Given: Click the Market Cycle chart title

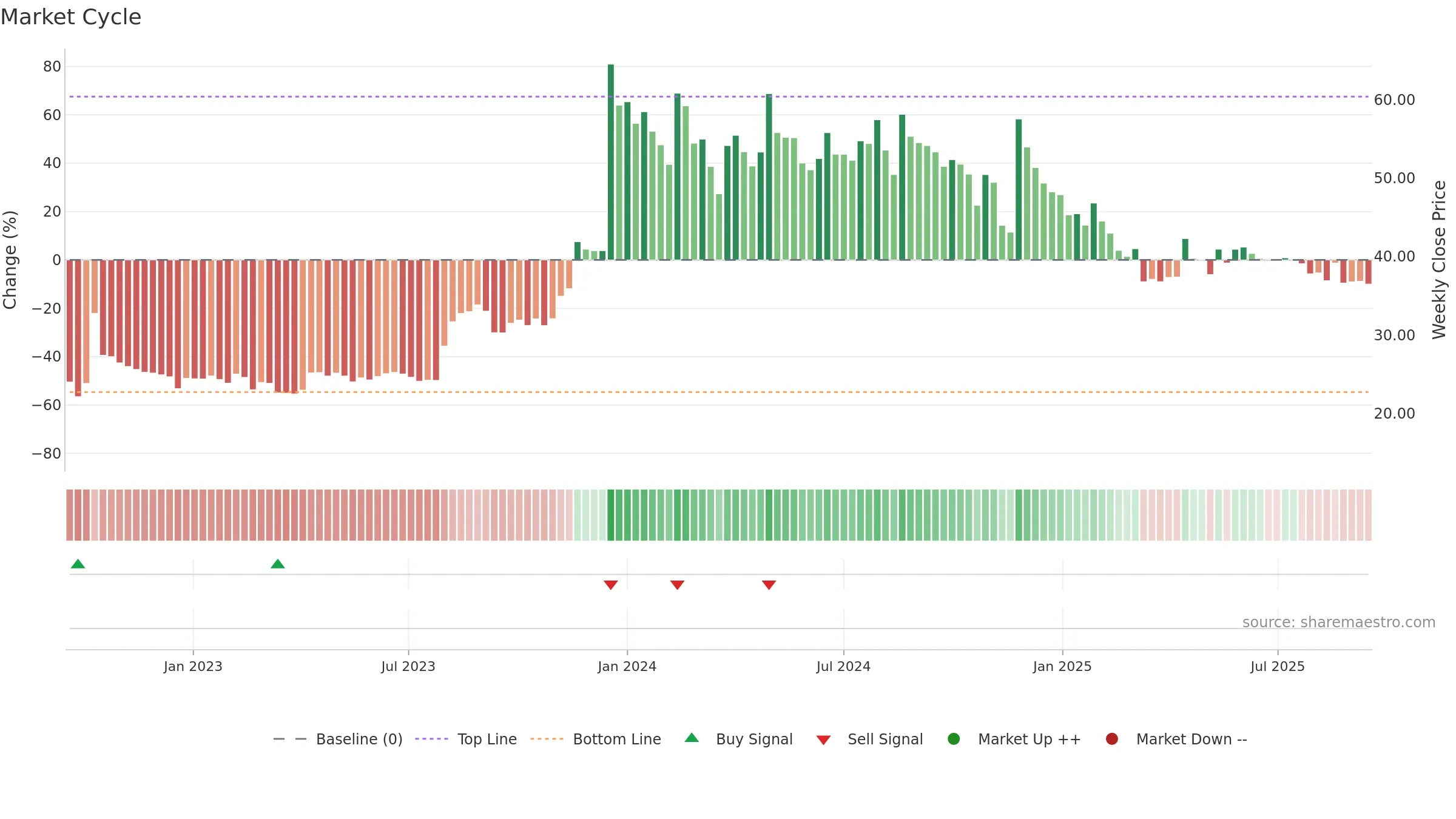Looking at the screenshot, I should click(71, 17).
